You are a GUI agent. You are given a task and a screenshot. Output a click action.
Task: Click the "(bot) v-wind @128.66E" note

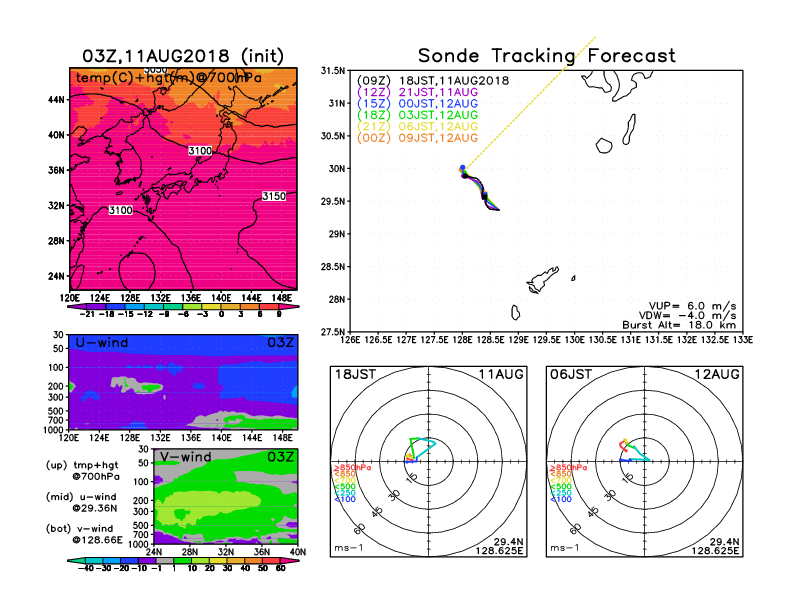pyautogui.click(x=84, y=534)
